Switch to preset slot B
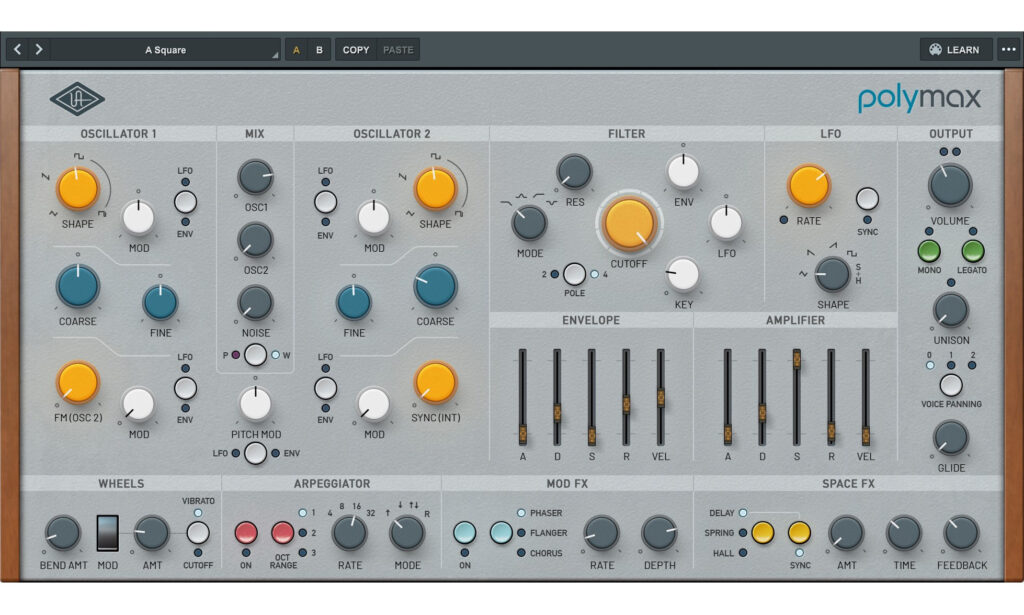Viewport: 1024px width, 615px height. point(318,48)
